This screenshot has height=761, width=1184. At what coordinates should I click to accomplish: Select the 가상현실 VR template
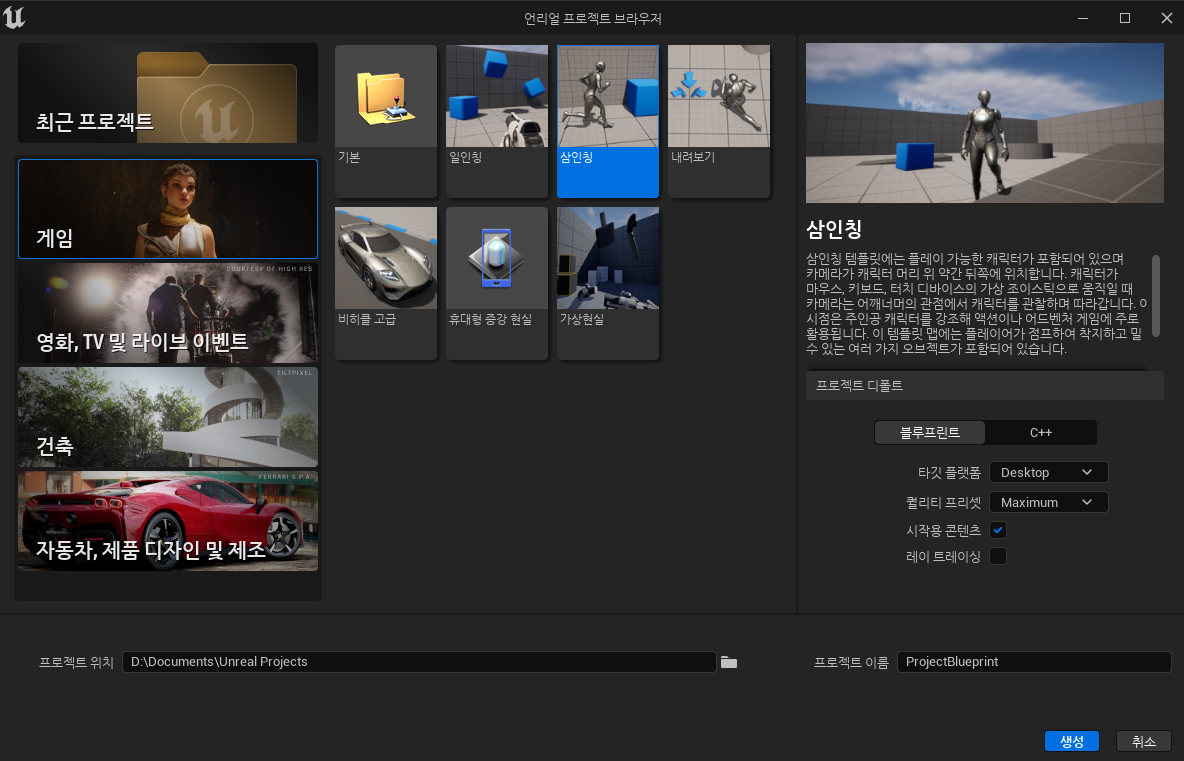(608, 283)
